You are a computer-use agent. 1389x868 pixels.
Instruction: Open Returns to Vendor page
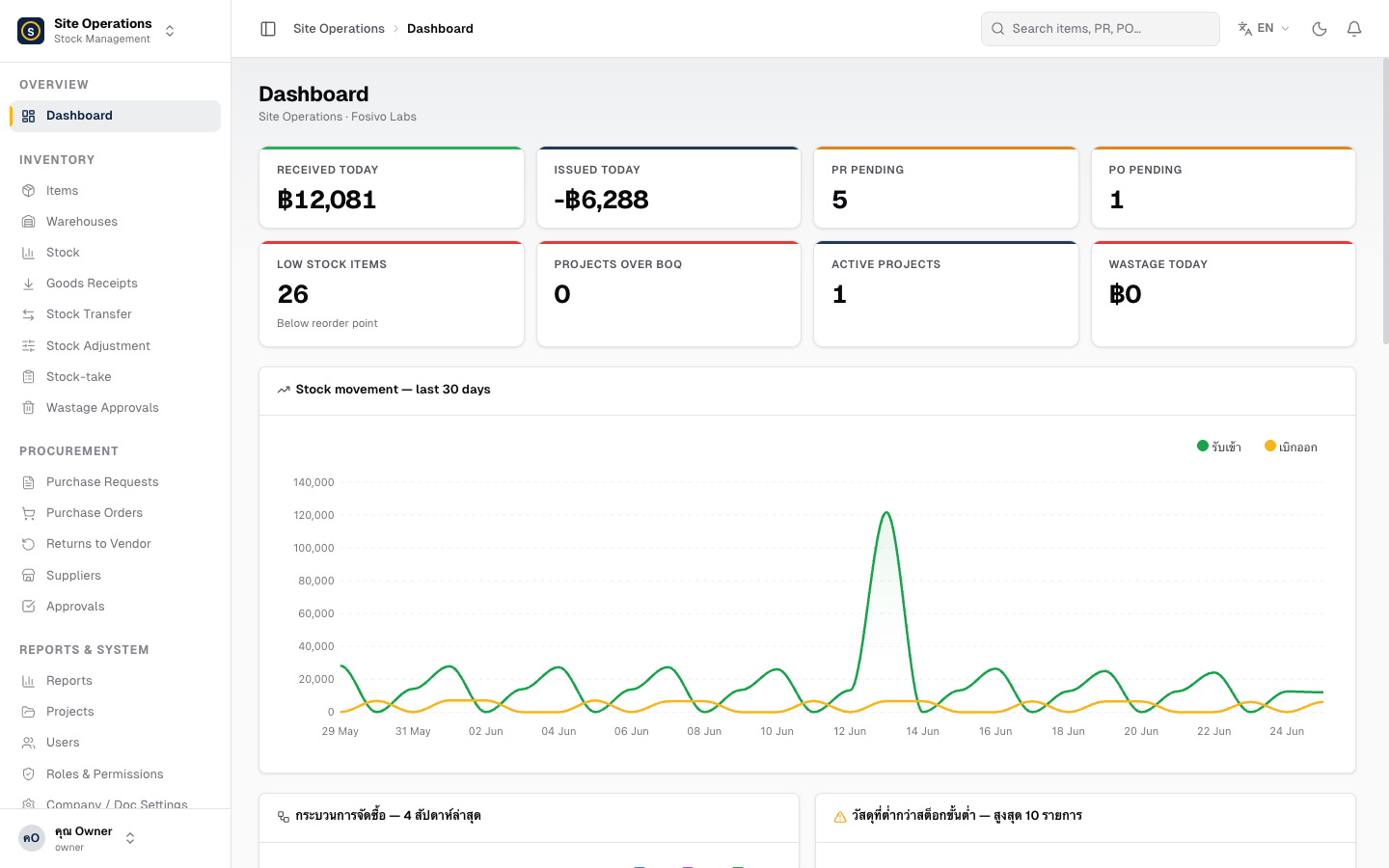[x=115, y=544]
